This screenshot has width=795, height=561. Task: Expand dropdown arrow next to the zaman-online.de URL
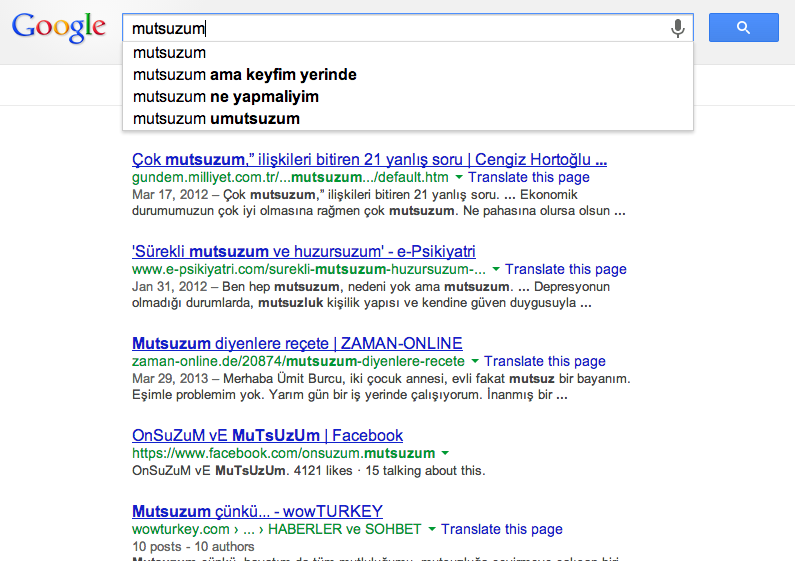pyautogui.click(x=475, y=361)
